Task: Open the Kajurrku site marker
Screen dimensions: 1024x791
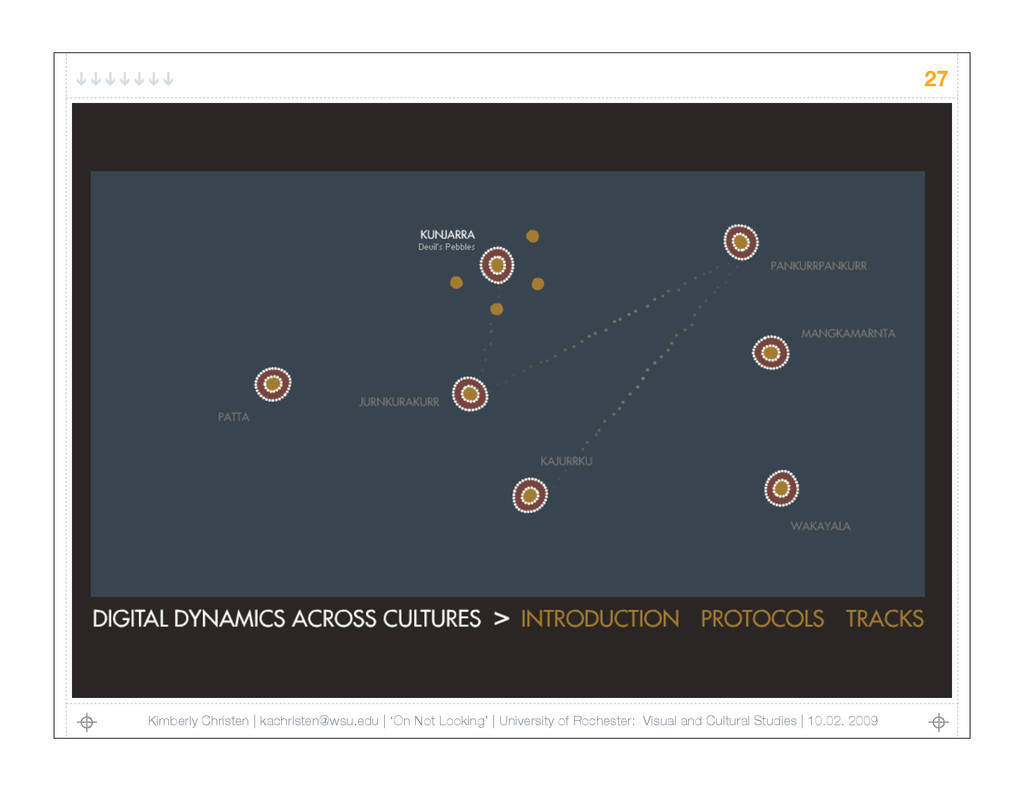Action: tap(530, 495)
